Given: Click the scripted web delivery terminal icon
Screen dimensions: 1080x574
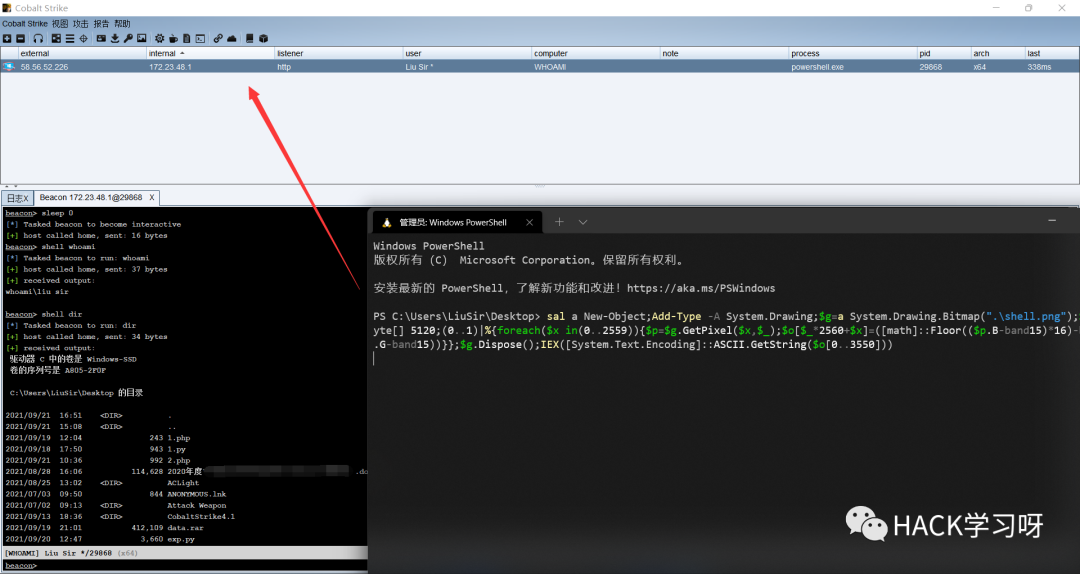Looking at the screenshot, I should tap(200, 39).
